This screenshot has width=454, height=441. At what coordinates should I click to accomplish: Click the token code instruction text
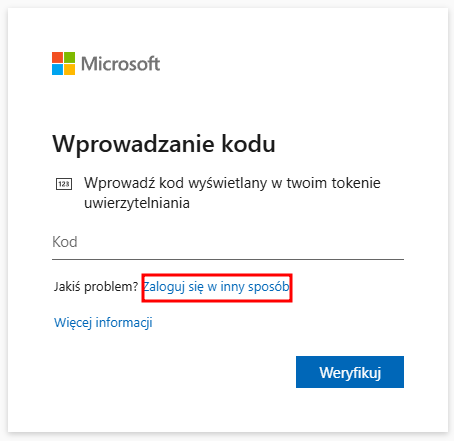[x=232, y=193]
